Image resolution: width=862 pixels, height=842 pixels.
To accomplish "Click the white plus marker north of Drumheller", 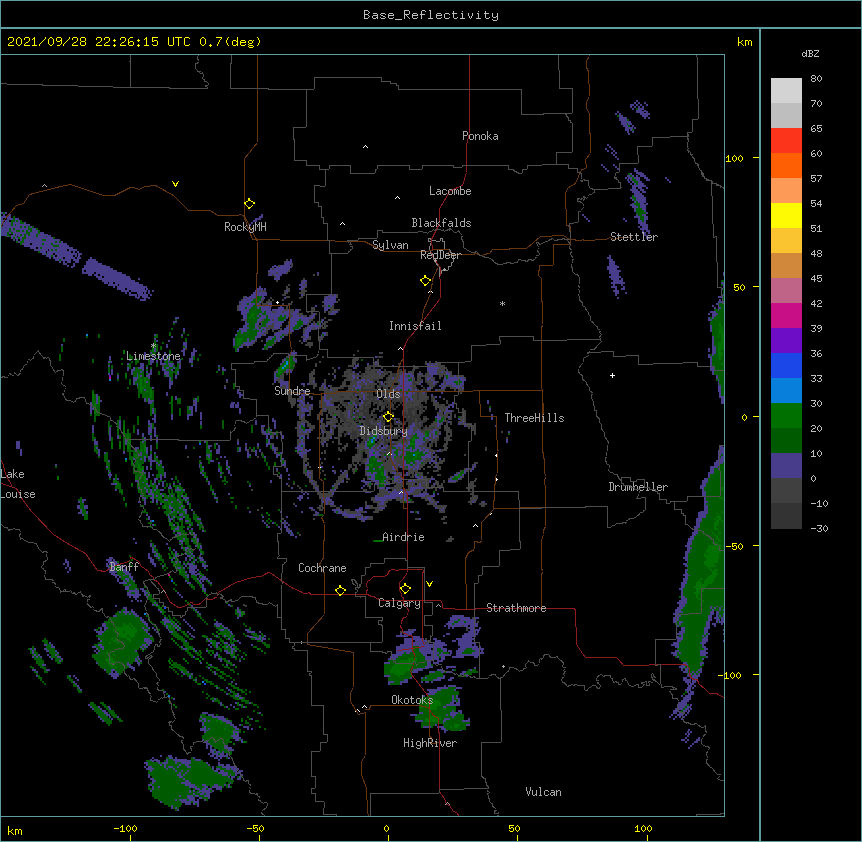I will pos(612,375).
